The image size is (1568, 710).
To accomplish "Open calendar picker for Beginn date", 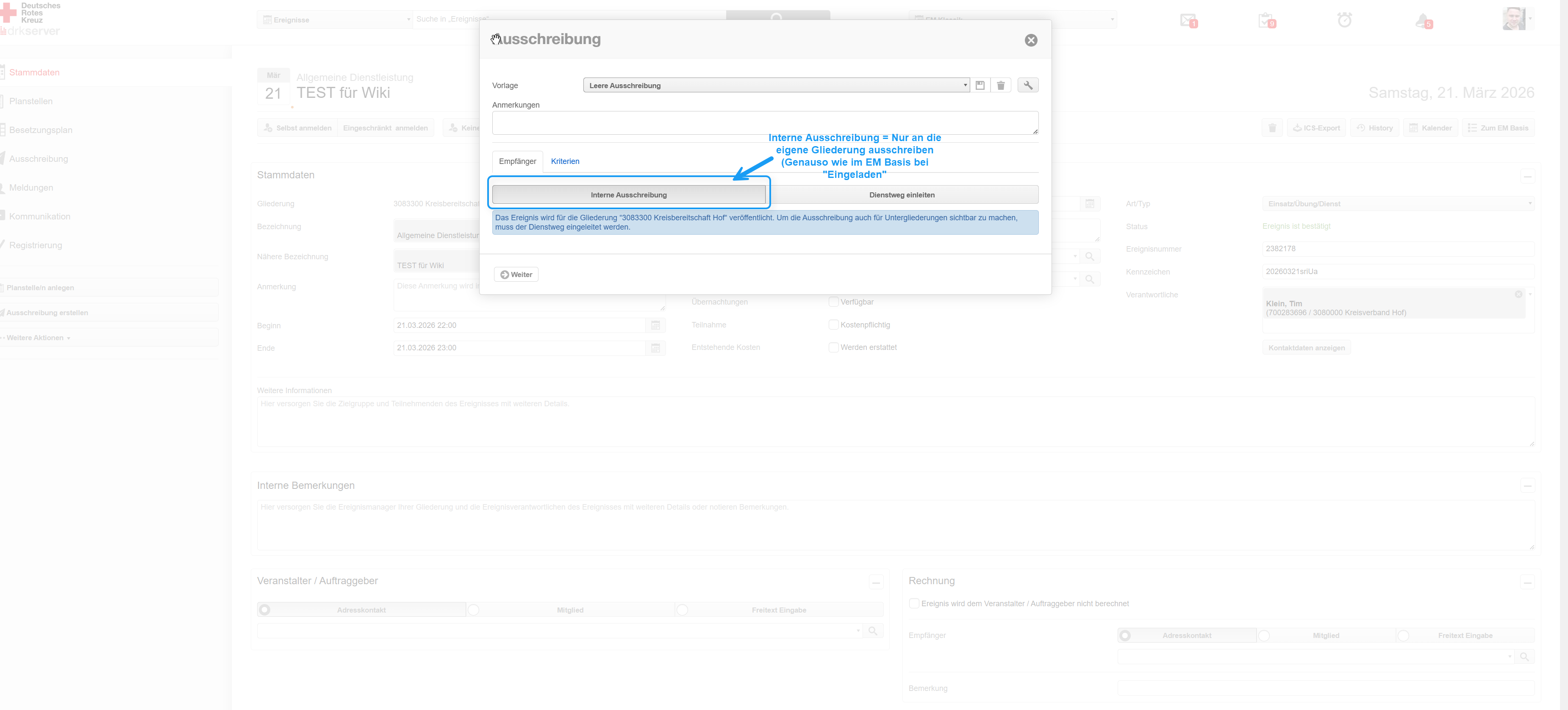I will 655,325.
